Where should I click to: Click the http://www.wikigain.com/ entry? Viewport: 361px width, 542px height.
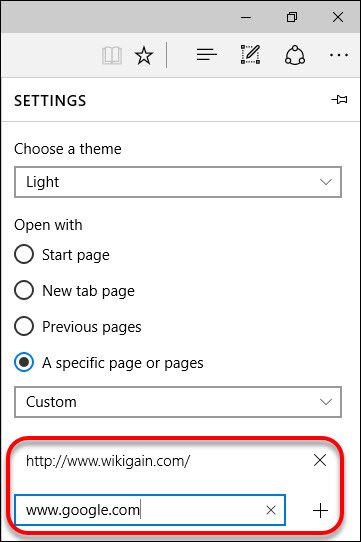[x=108, y=461]
